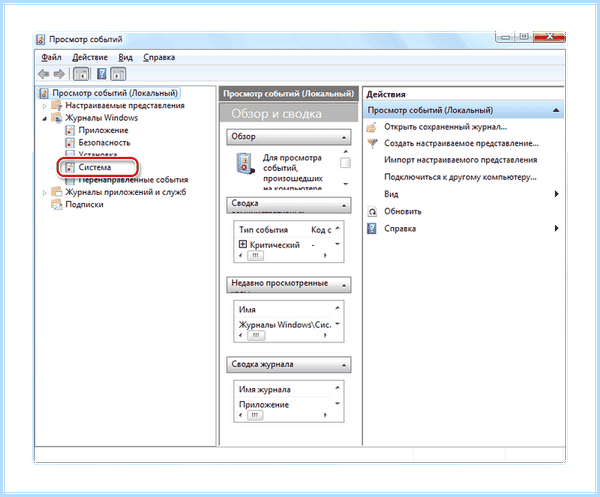Screen dimensions: 600x497
Task: Select Подписки tree item
Action: [84, 204]
